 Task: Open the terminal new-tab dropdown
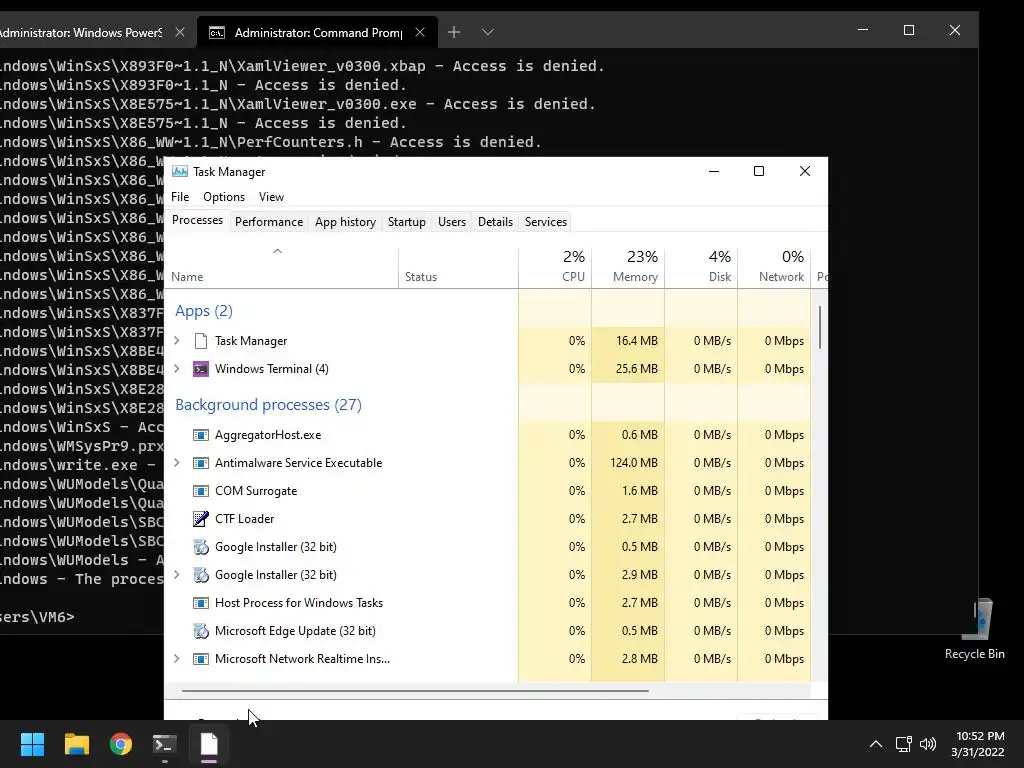point(487,32)
